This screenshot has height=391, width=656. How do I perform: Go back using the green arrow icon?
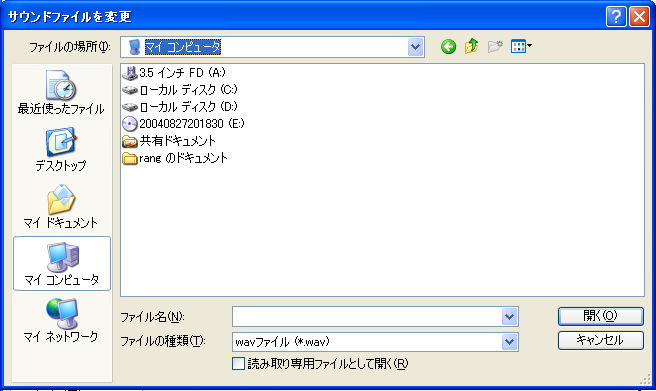tap(448, 46)
